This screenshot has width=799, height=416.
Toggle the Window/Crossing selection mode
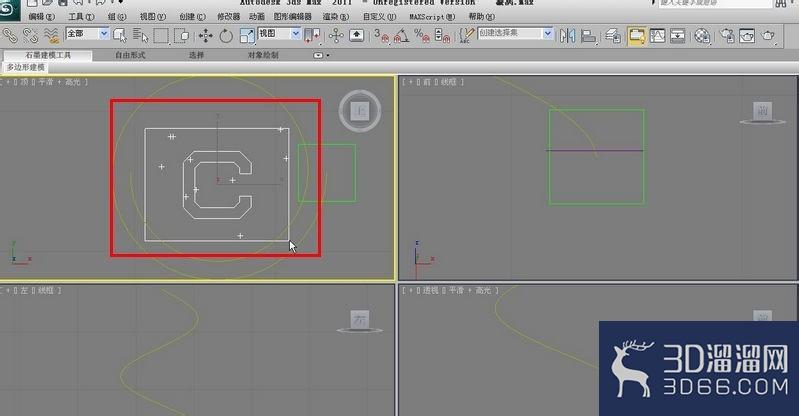pyautogui.click(x=181, y=35)
